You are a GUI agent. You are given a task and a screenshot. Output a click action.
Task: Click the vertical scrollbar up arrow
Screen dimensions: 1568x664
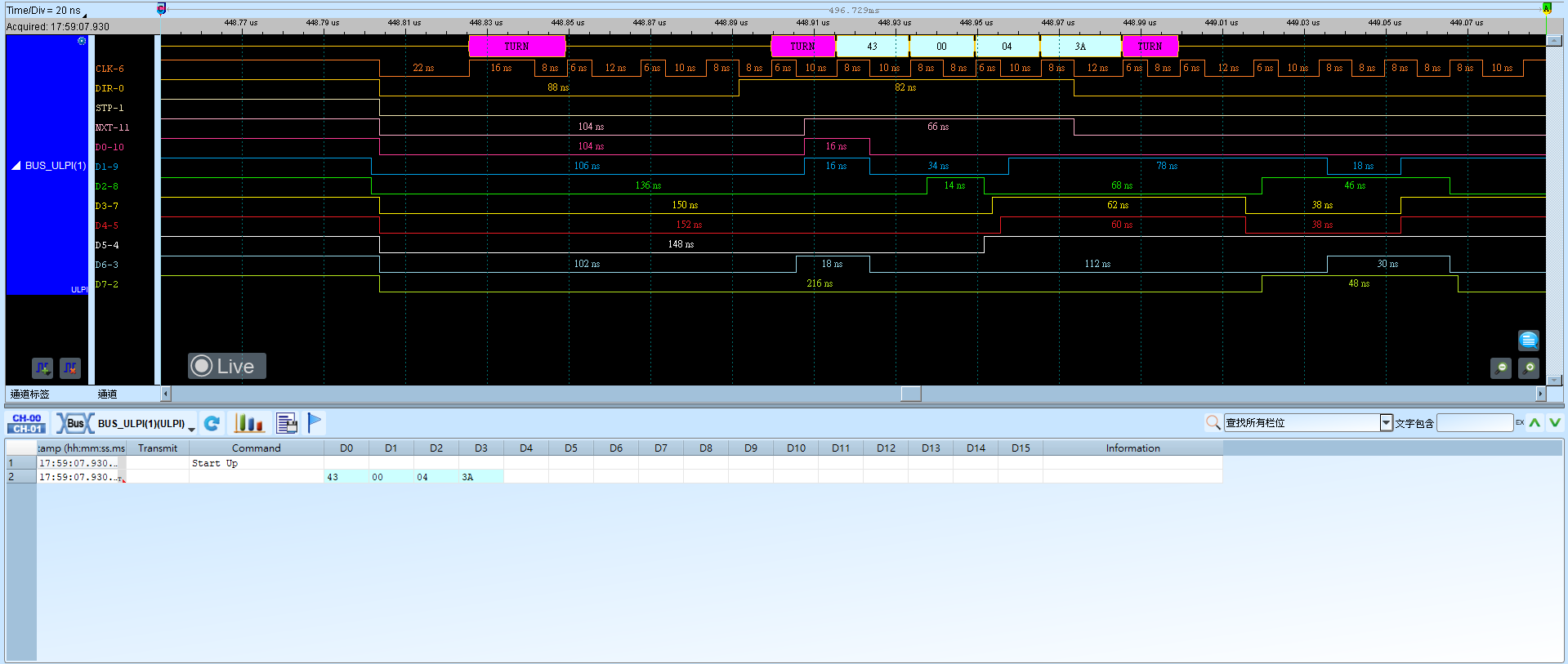coord(1554,40)
